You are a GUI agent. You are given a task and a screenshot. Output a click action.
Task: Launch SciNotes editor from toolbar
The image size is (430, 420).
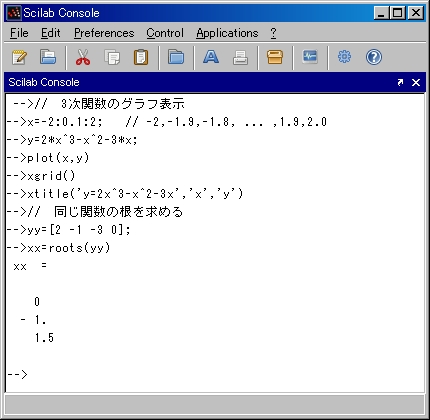(x=19, y=57)
